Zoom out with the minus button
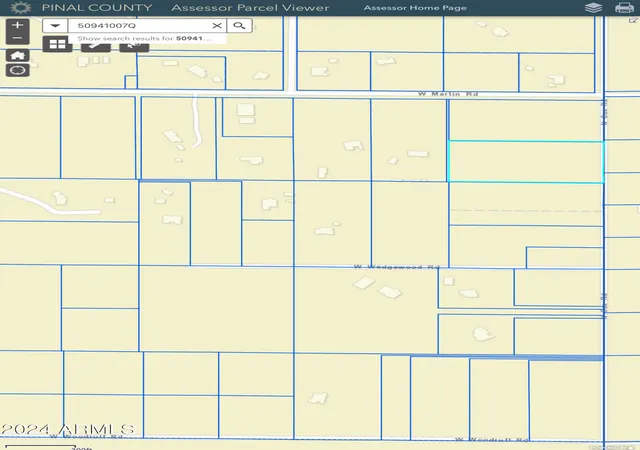Screen dimensions: 640x450 (x=18, y=38)
